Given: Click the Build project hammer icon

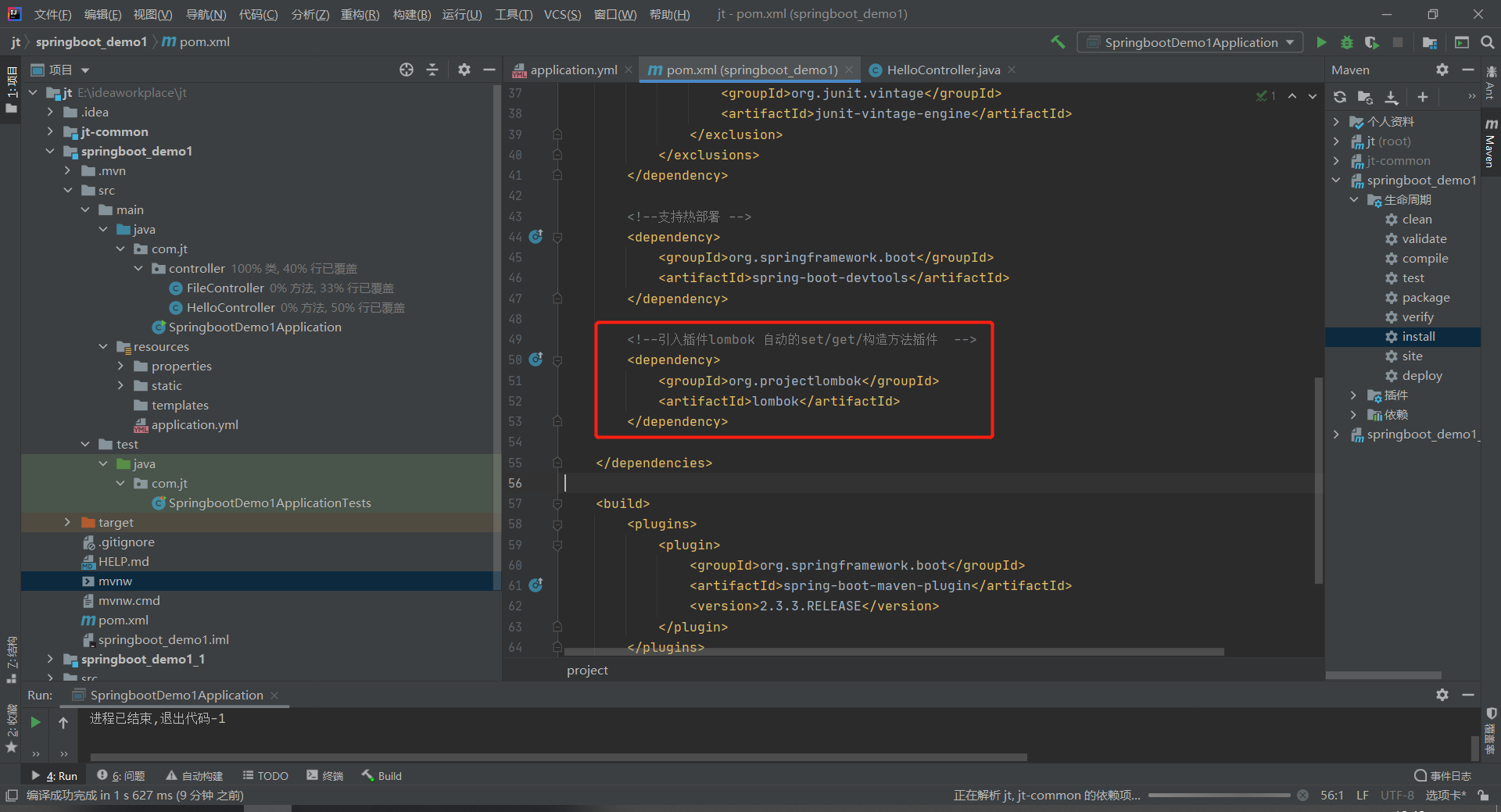Looking at the screenshot, I should pyautogui.click(x=1058, y=42).
